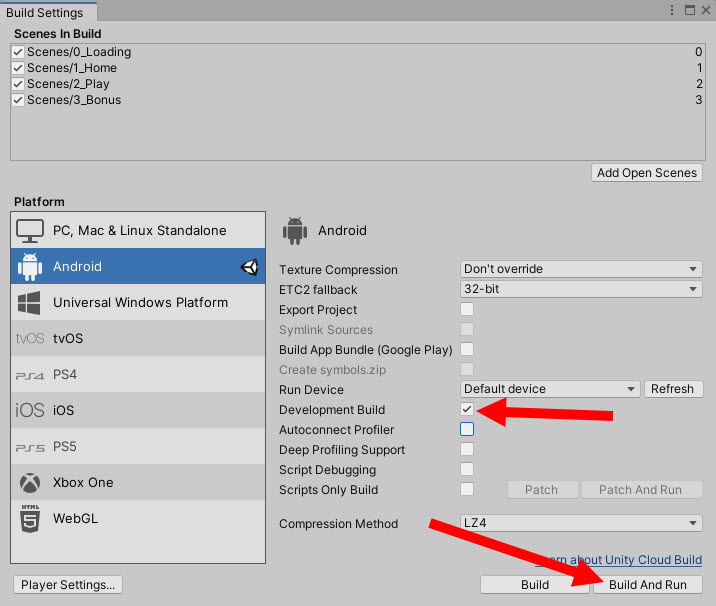Click Add Open Scenes button
This screenshot has height=606, width=716.
(647, 173)
